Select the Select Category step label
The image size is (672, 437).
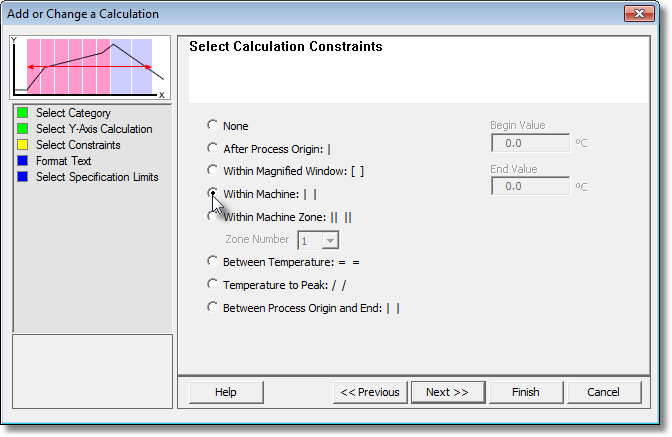click(73, 113)
